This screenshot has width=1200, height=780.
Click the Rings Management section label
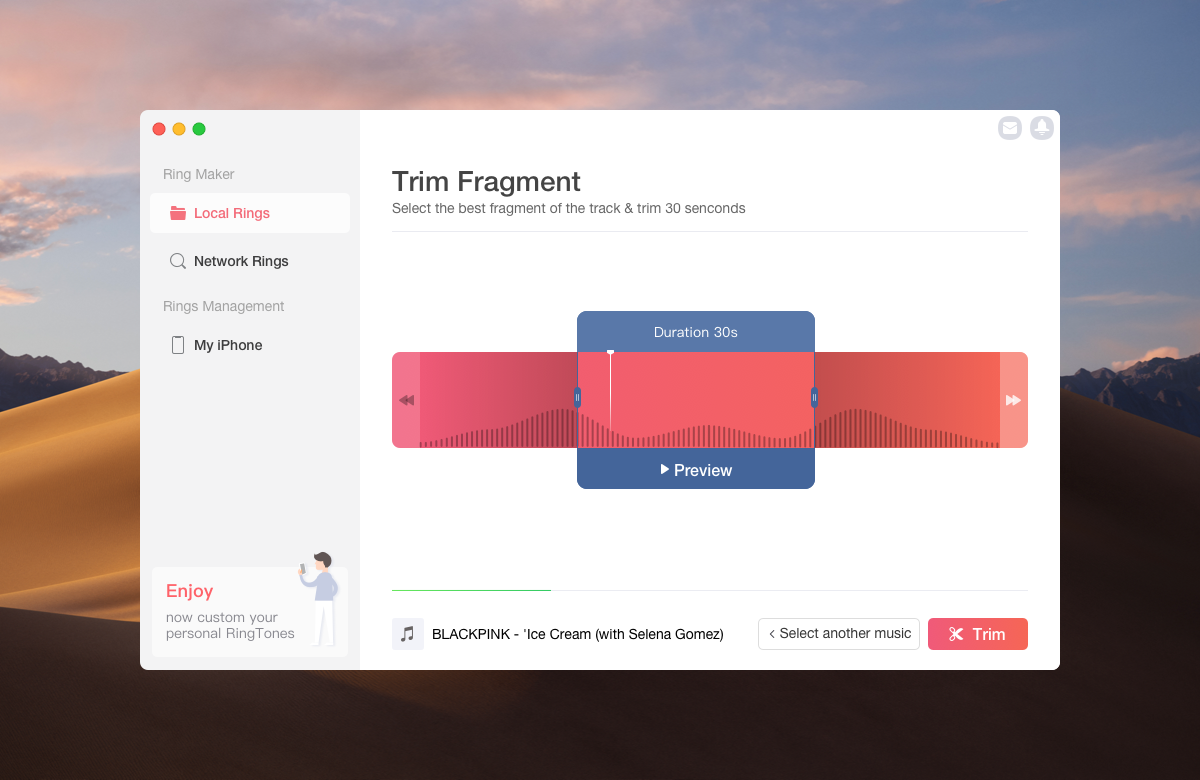click(x=224, y=306)
